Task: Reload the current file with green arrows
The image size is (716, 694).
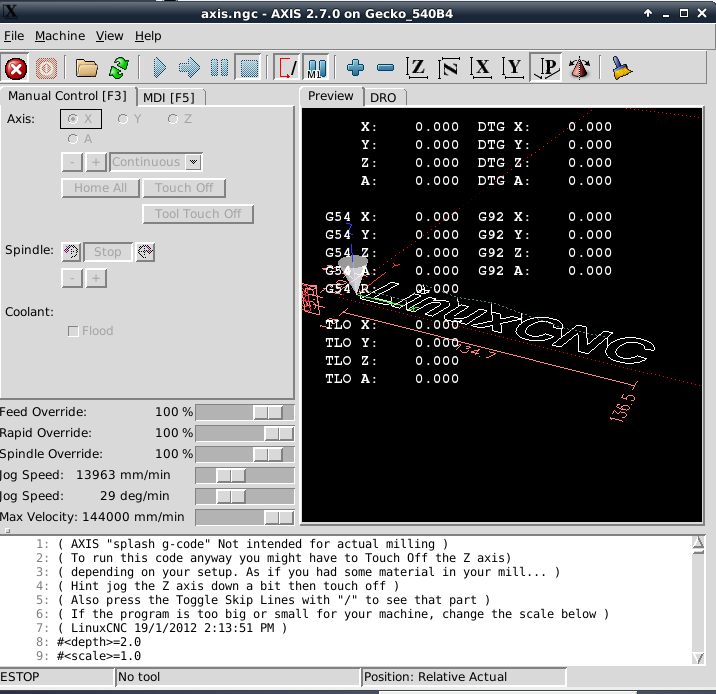Action: coord(118,68)
